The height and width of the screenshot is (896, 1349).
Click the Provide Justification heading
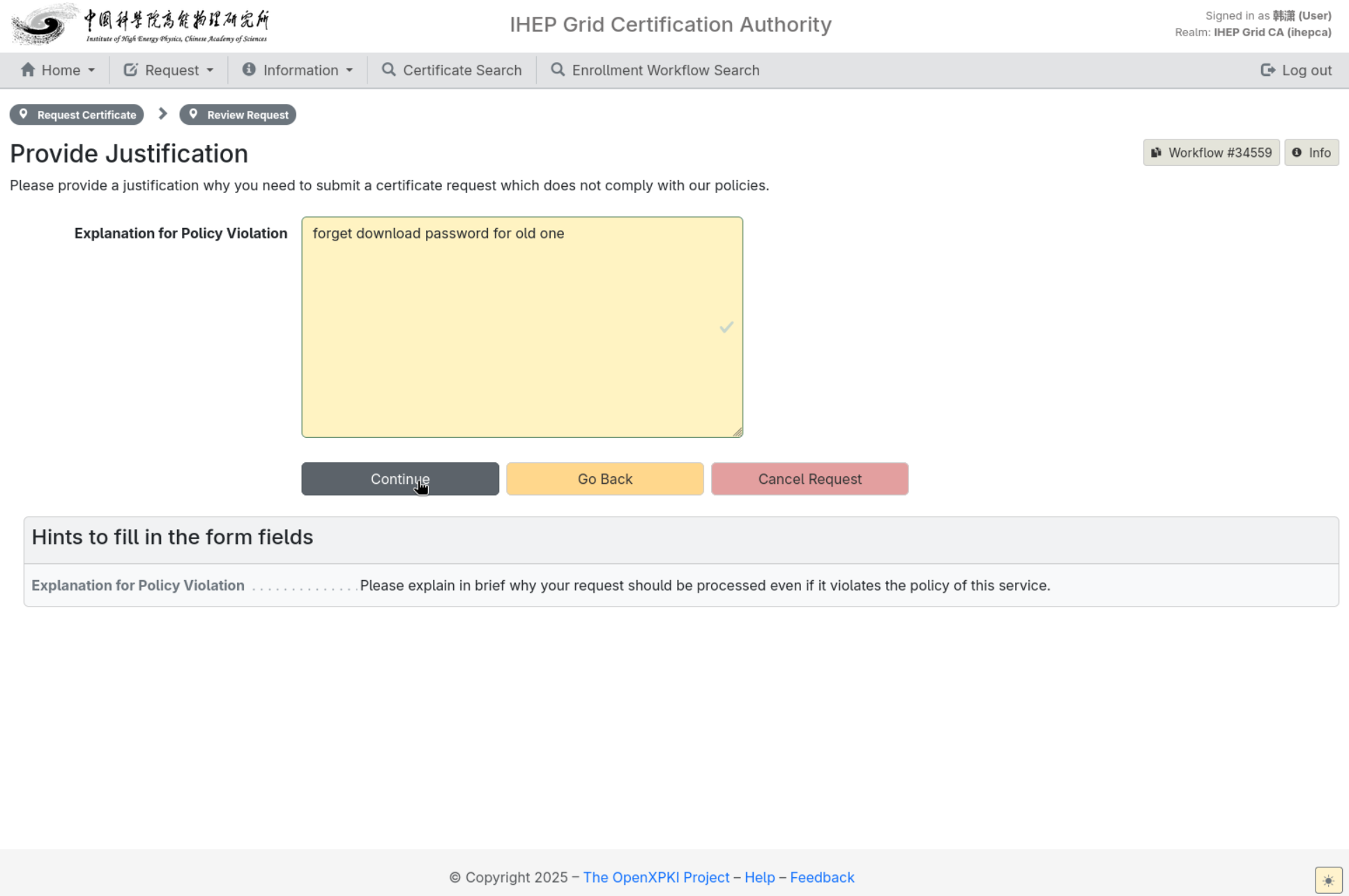pyautogui.click(x=129, y=153)
